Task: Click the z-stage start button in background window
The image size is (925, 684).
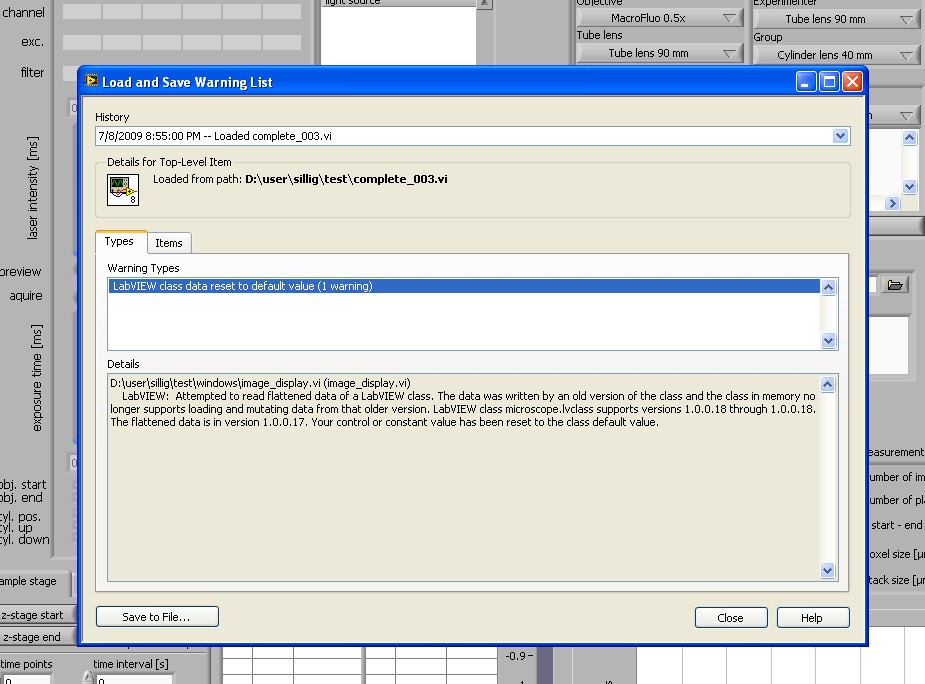Action: (x=37, y=615)
